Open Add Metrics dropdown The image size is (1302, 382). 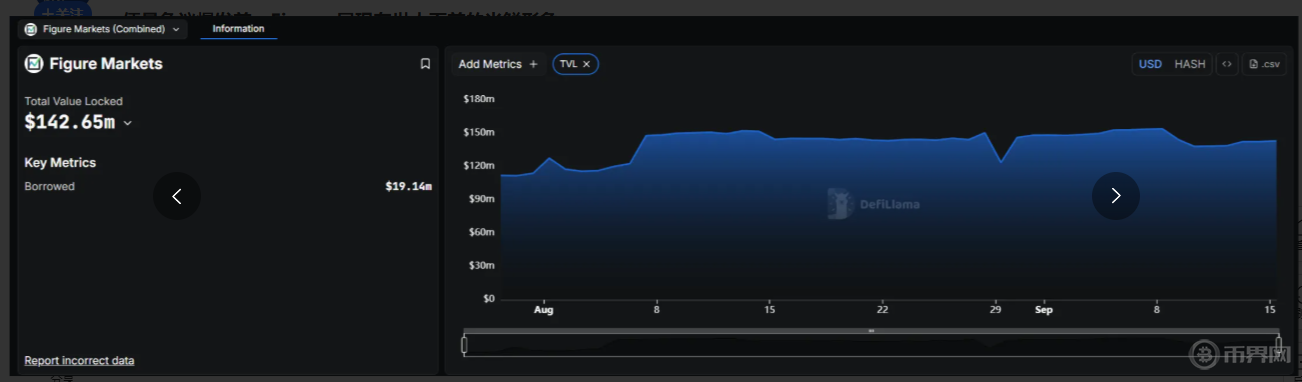tap(498, 64)
